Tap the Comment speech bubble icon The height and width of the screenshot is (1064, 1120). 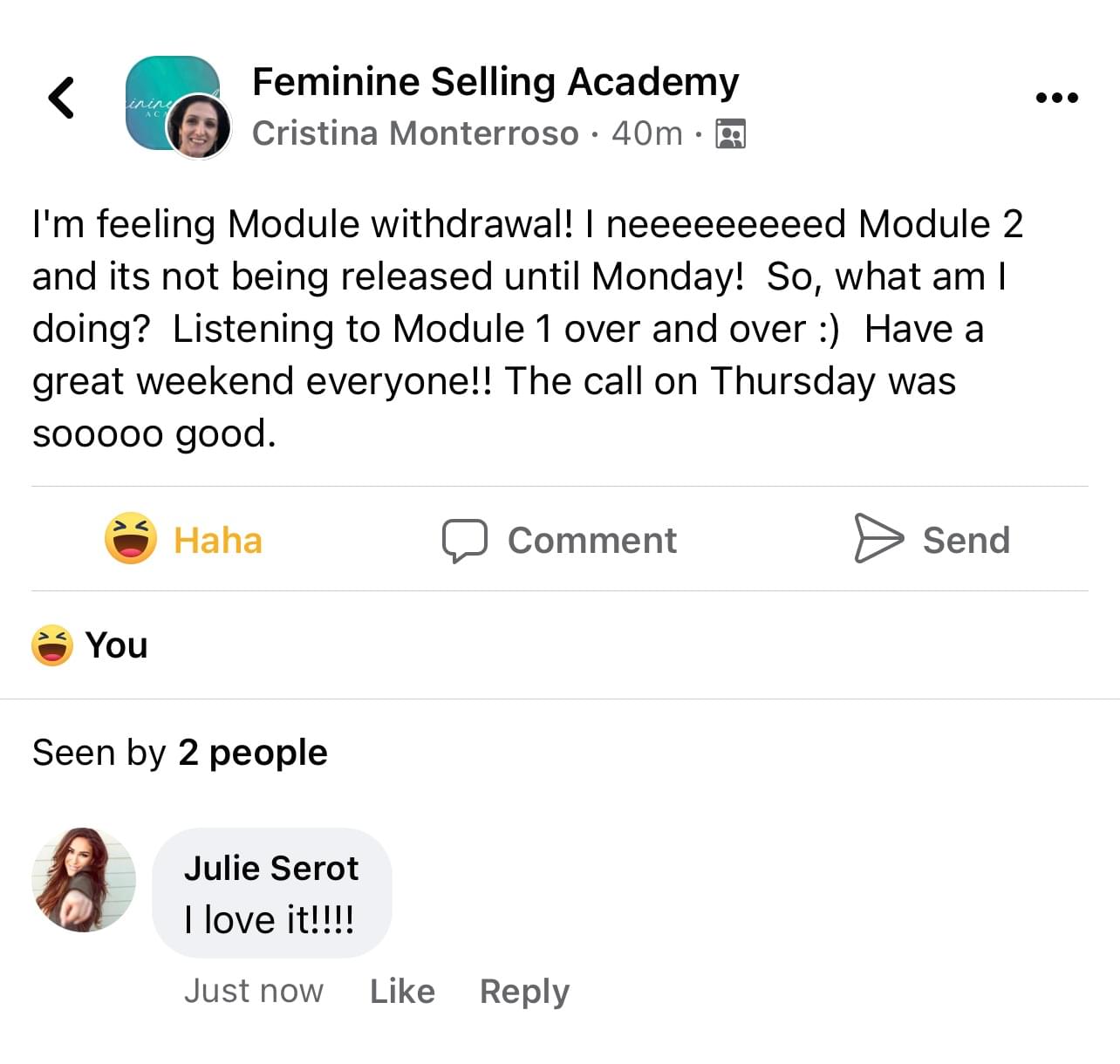coord(464,540)
